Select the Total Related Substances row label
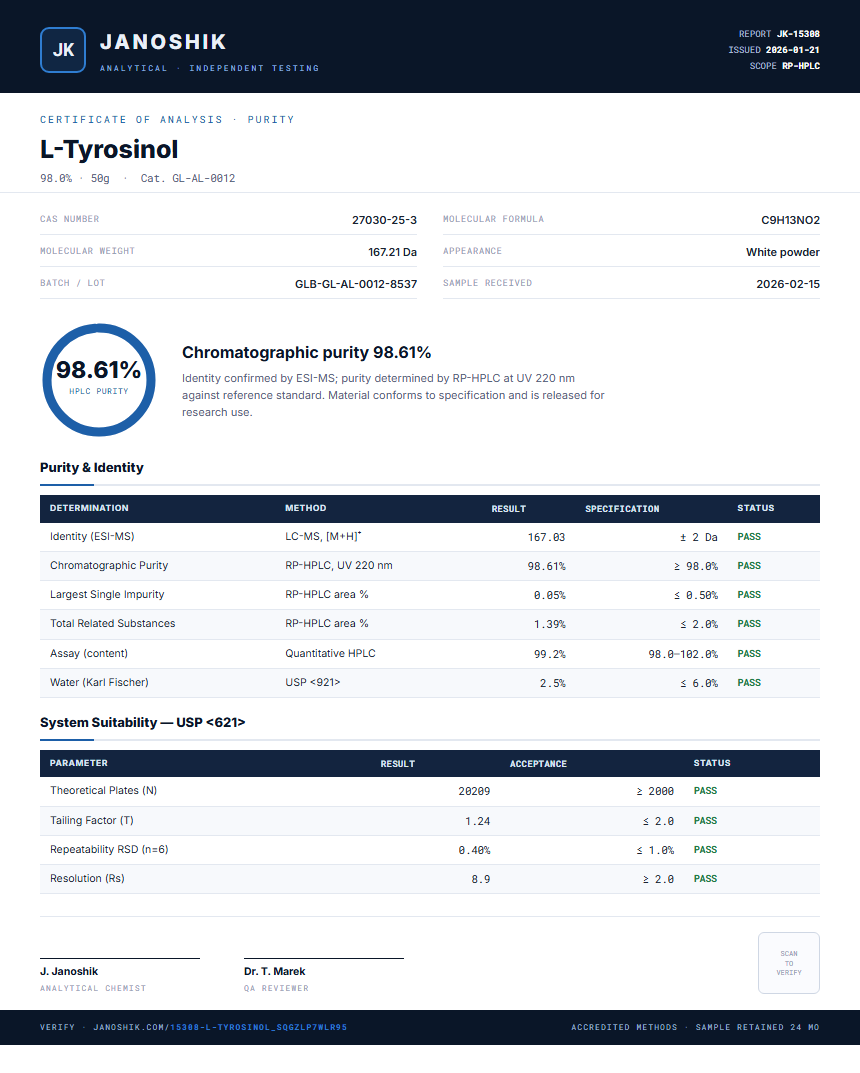 click(x=112, y=623)
